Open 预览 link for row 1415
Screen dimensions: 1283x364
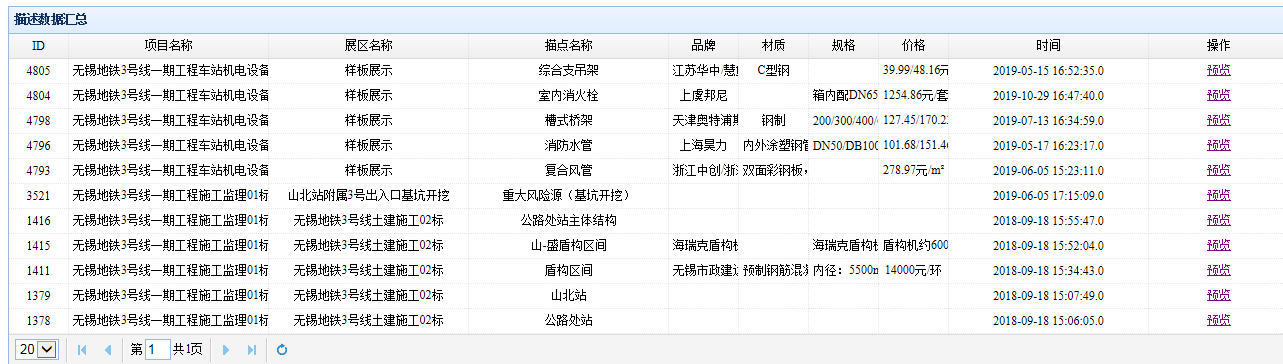[x=1218, y=246]
